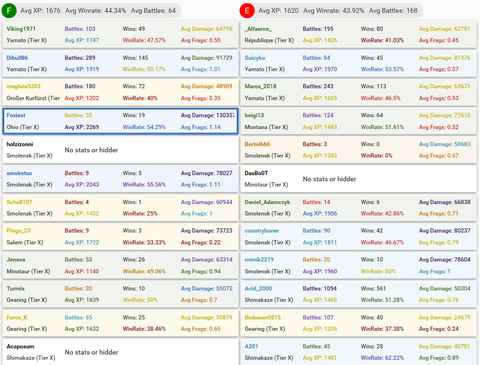Click Foxiest's WinRate: 54.29% value
The height and width of the screenshot is (365, 480).
click(x=144, y=127)
